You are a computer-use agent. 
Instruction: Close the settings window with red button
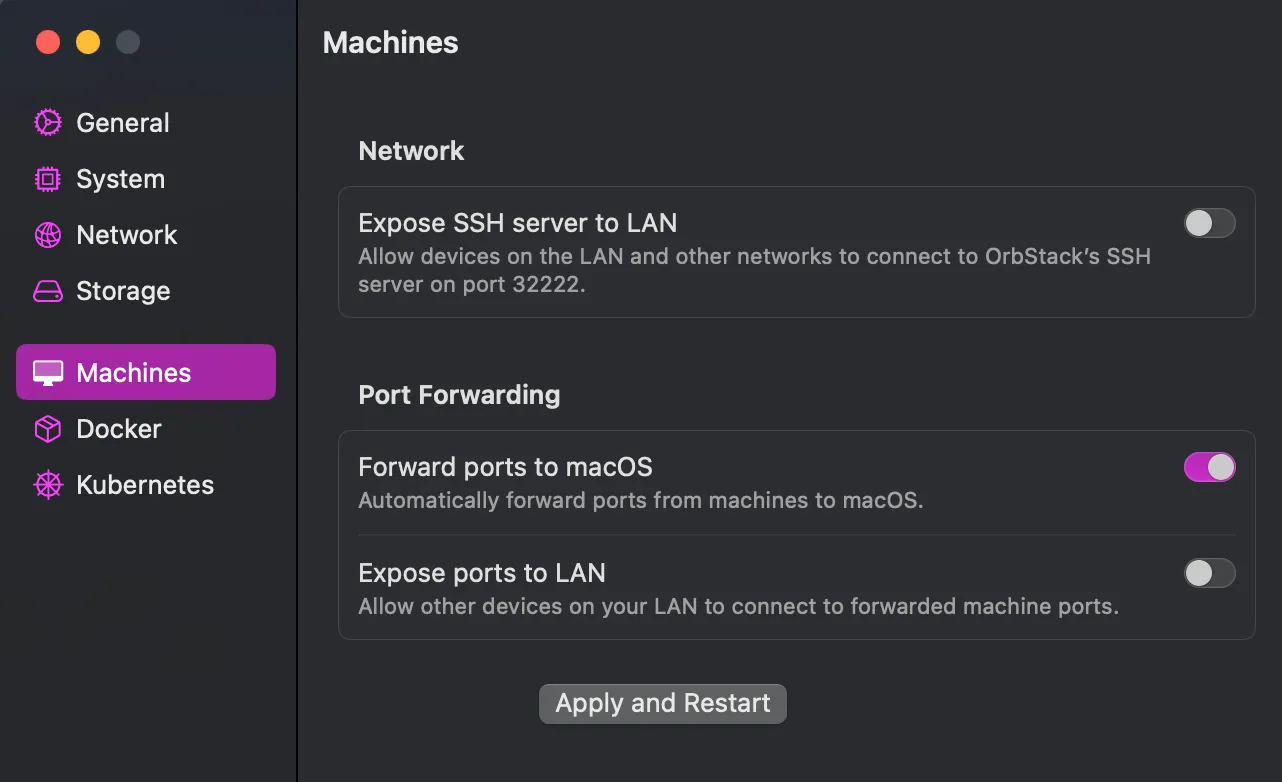tap(48, 42)
